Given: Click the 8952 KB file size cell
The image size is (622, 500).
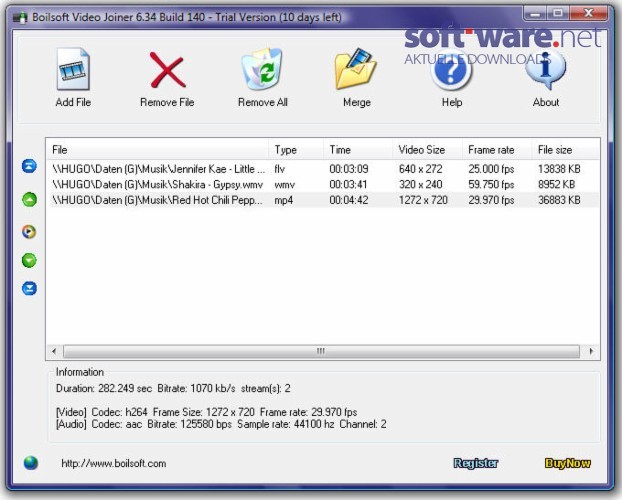Looking at the screenshot, I should point(557,185).
